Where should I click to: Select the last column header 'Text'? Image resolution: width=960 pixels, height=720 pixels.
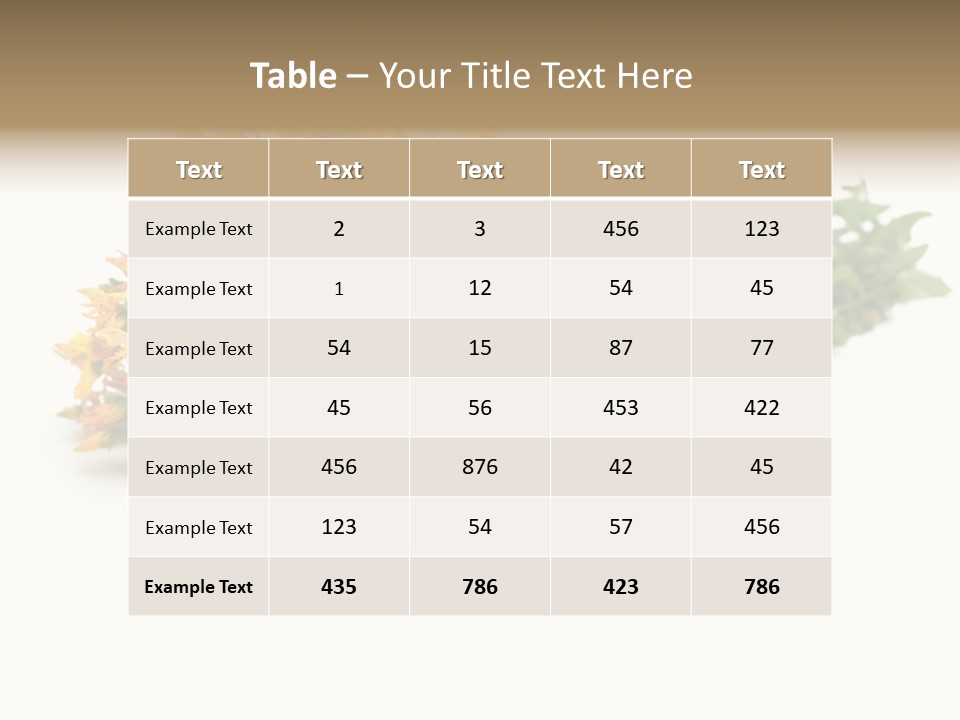point(762,168)
